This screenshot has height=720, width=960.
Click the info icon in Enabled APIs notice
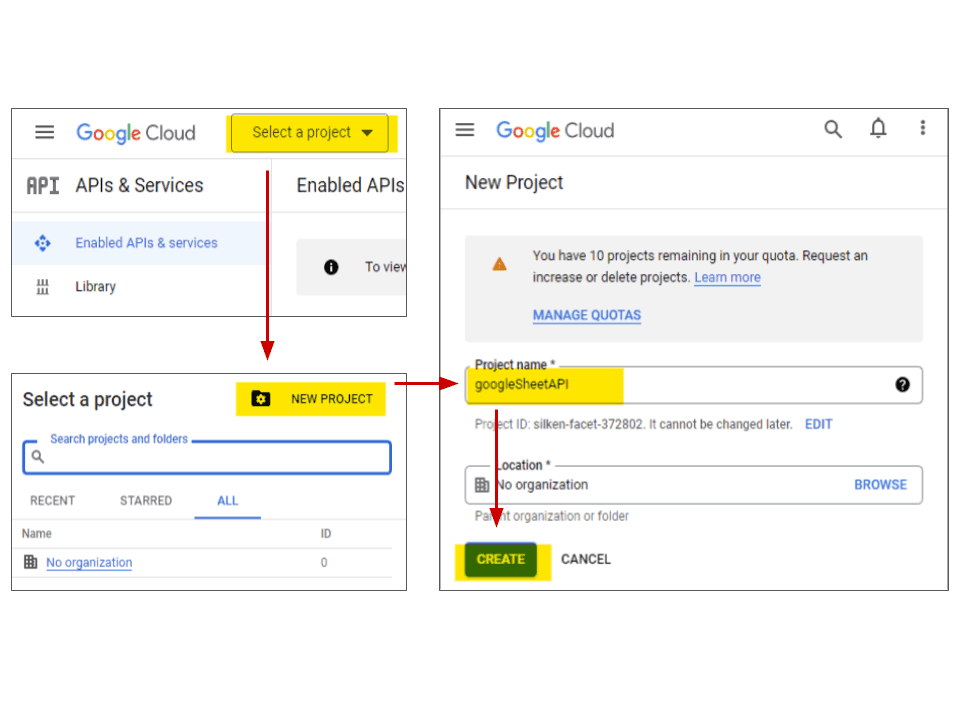pyautogui.click(x=331, y=267)
